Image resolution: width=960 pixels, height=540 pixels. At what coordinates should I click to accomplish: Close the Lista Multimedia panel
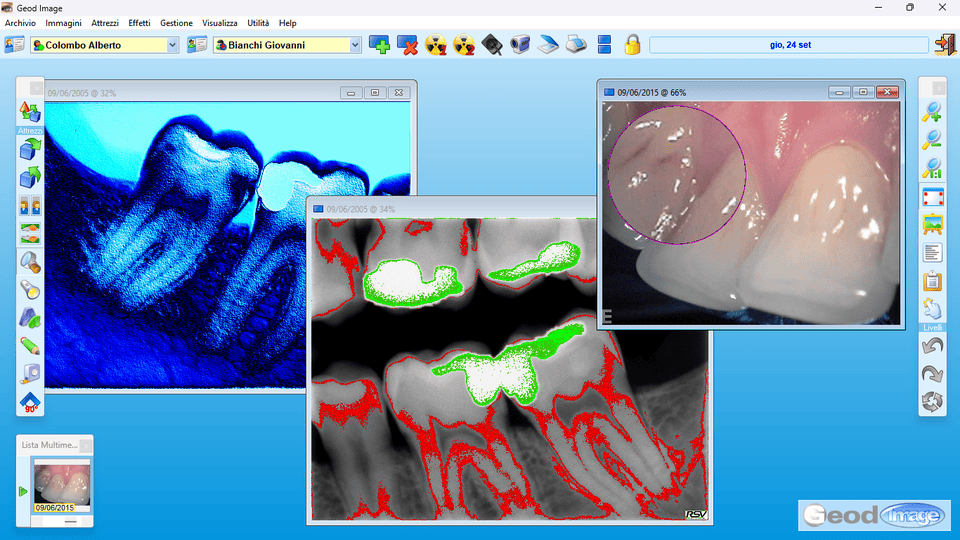86,445
